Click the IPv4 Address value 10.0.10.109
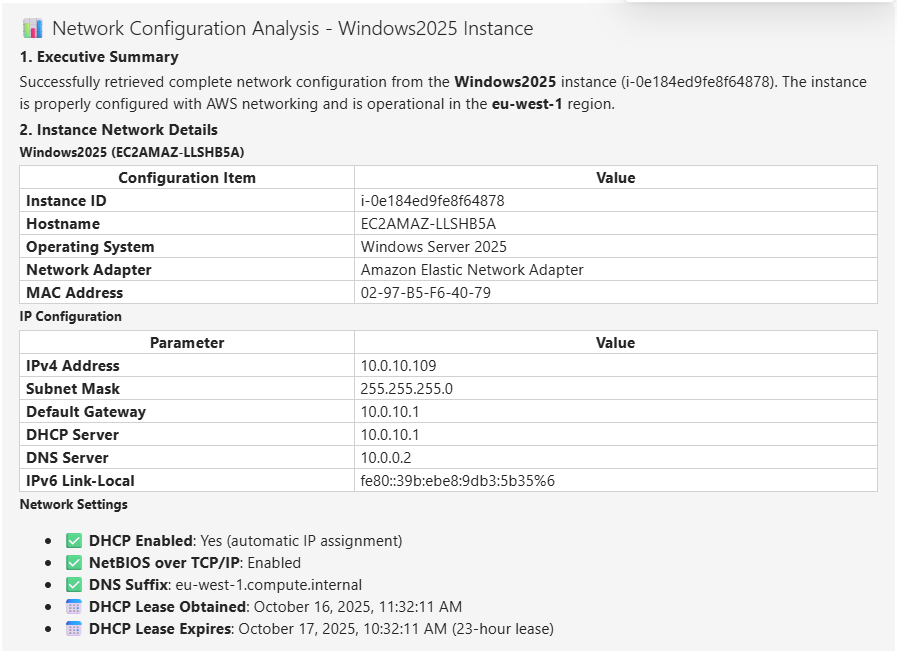Screen dimensions: 897x651 pyautogui.click(x=398, y=366)
